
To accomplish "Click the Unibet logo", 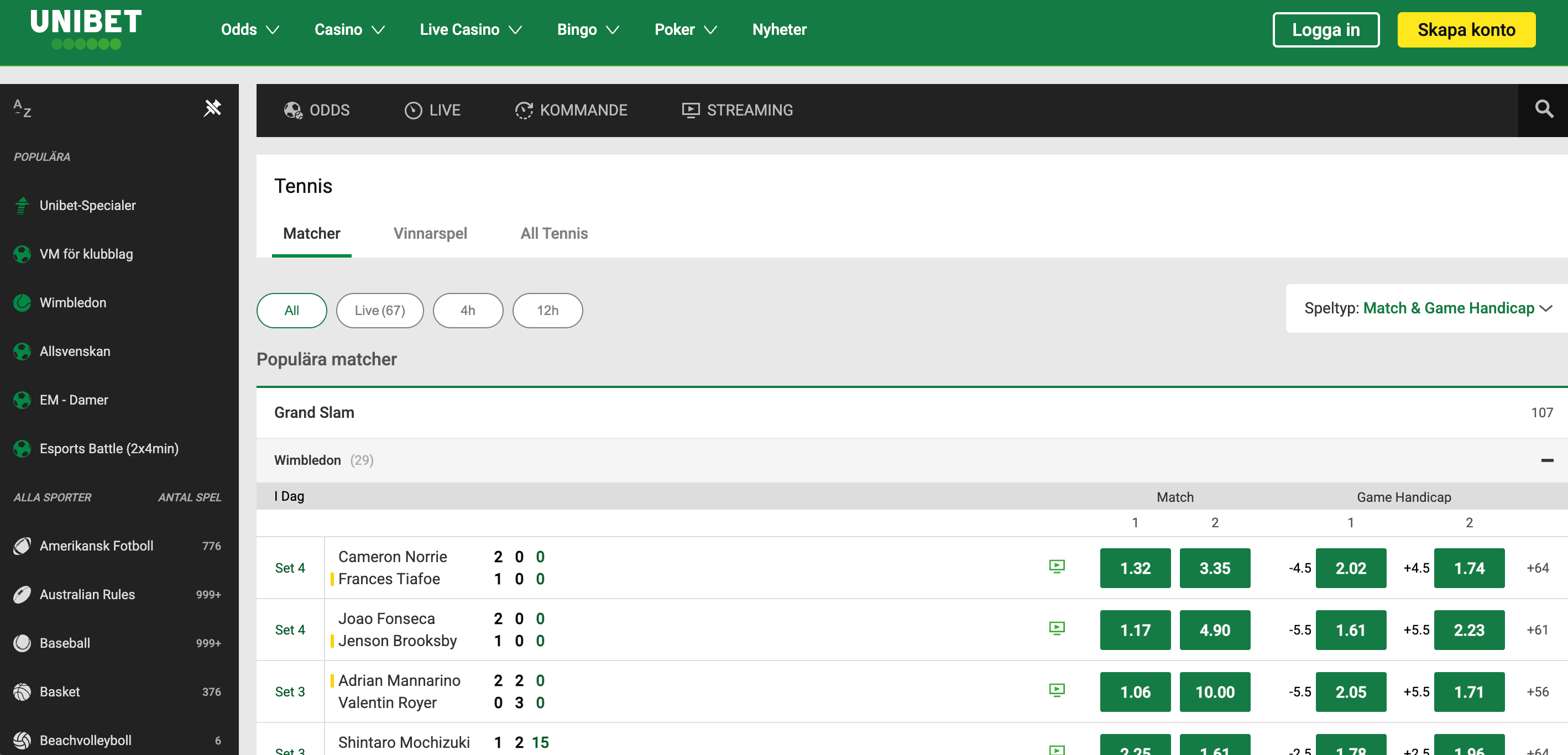I will 86,29.
